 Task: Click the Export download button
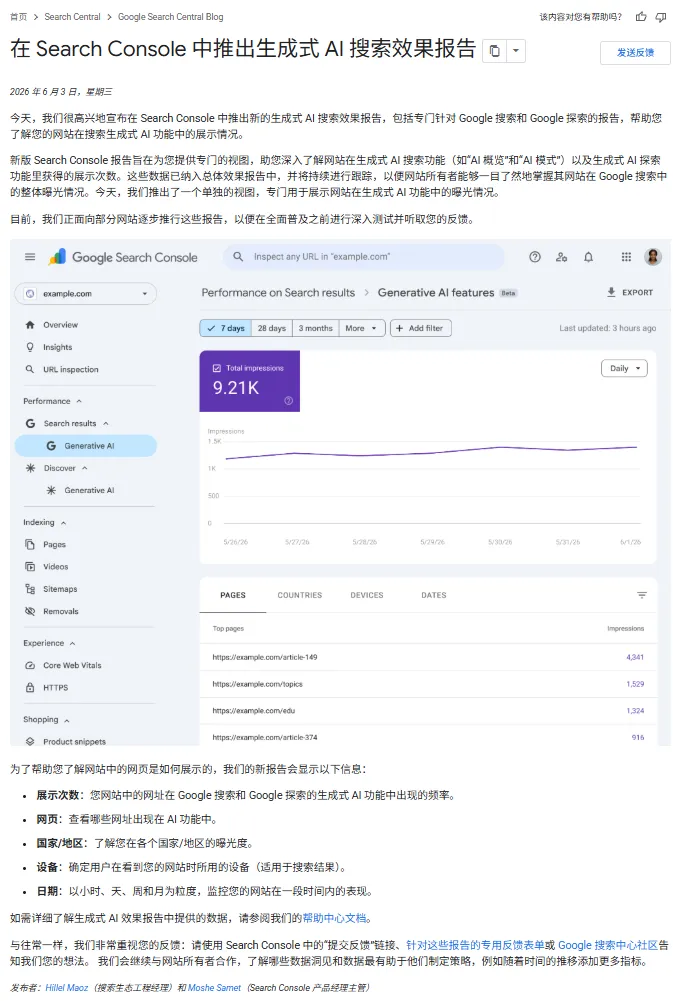pyautogui.click(x=630, y=292)
